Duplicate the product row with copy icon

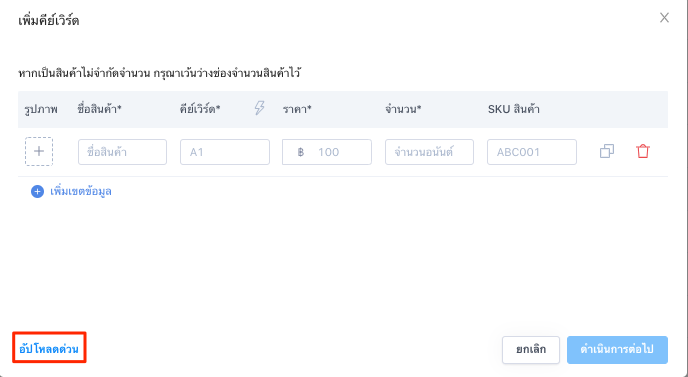607,151
